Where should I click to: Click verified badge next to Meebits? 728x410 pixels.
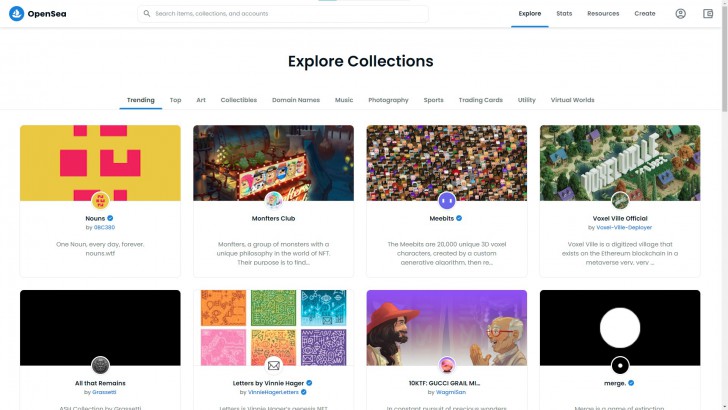pos(459,218)
